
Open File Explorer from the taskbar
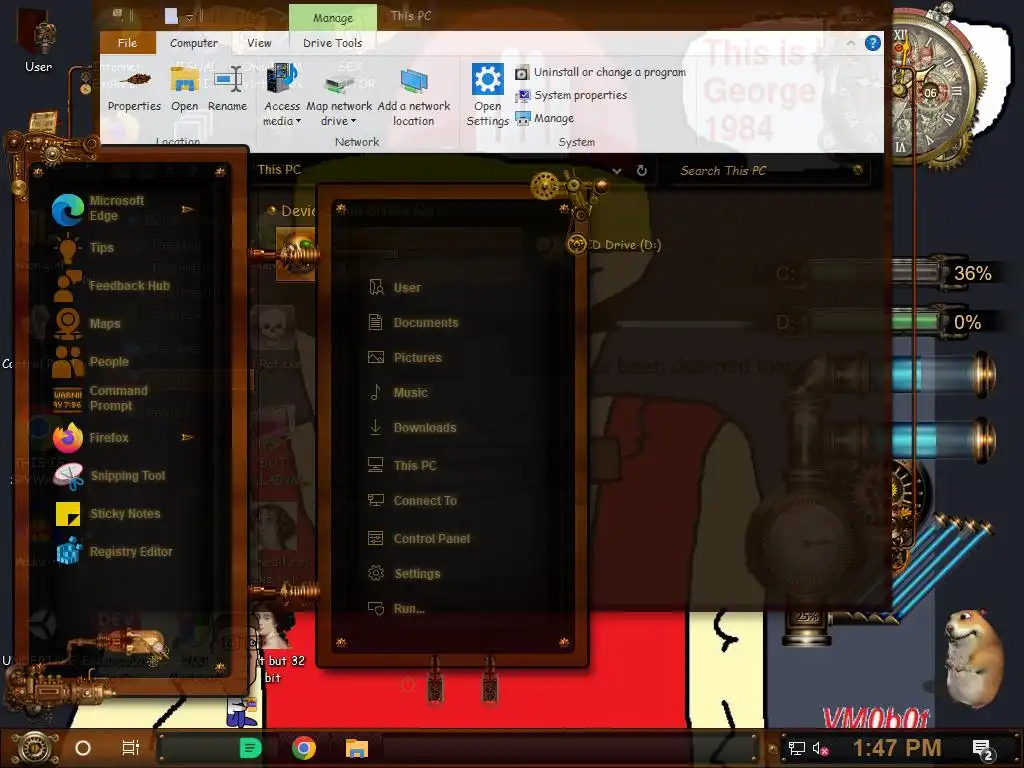(357, 748)
